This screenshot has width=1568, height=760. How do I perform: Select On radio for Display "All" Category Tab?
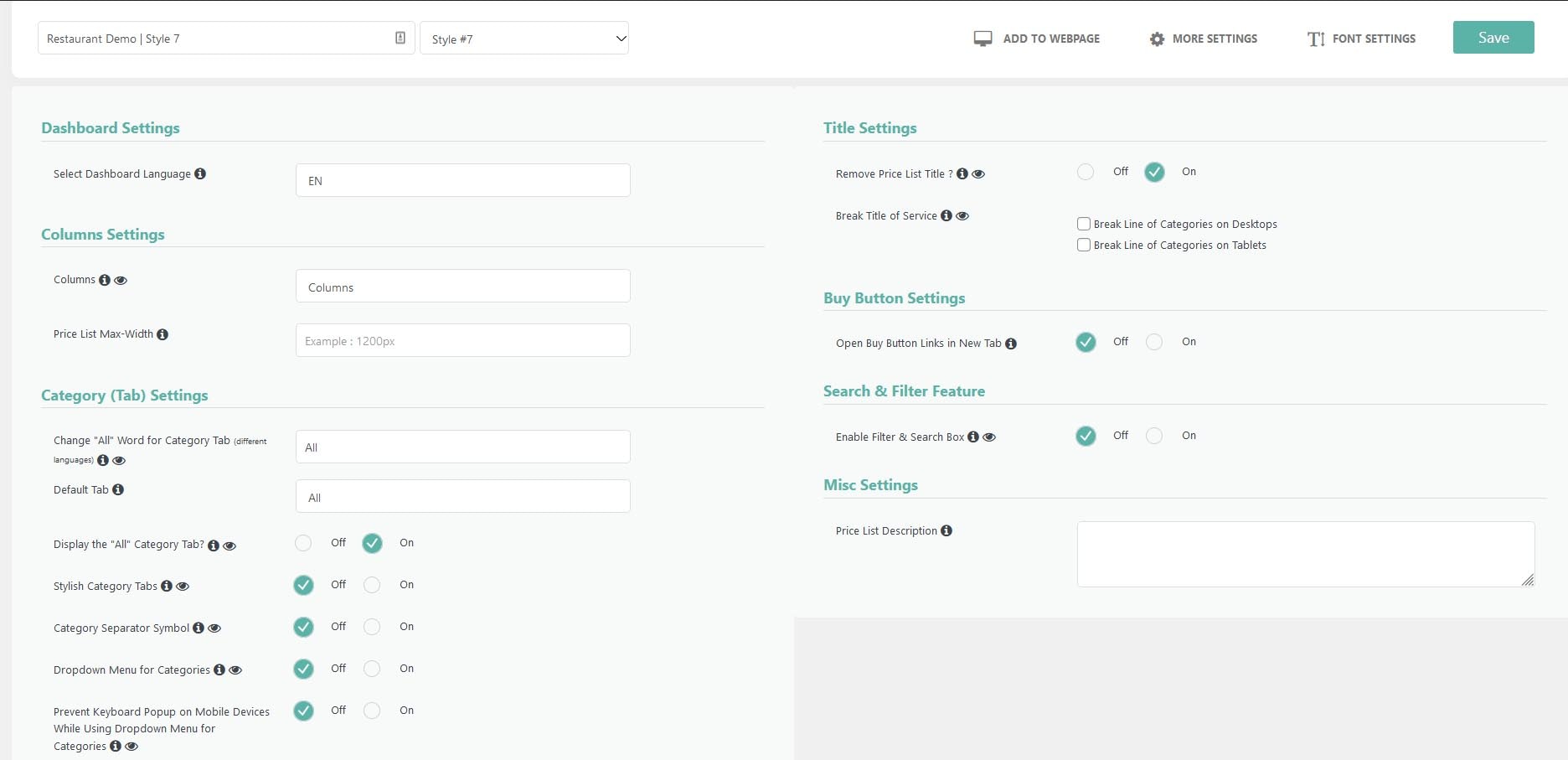click(x=372, y=543)
